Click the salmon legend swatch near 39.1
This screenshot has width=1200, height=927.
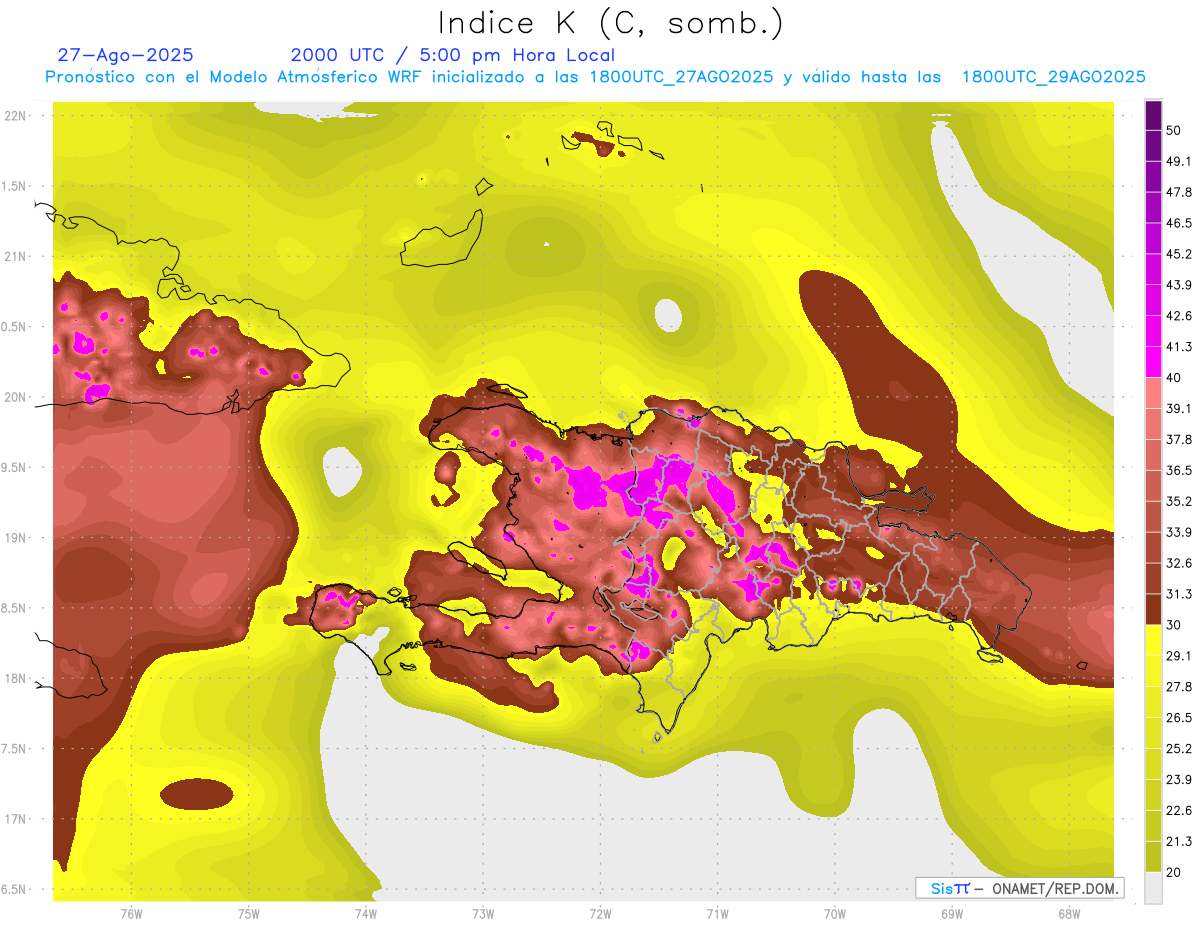coord(1153,393)
